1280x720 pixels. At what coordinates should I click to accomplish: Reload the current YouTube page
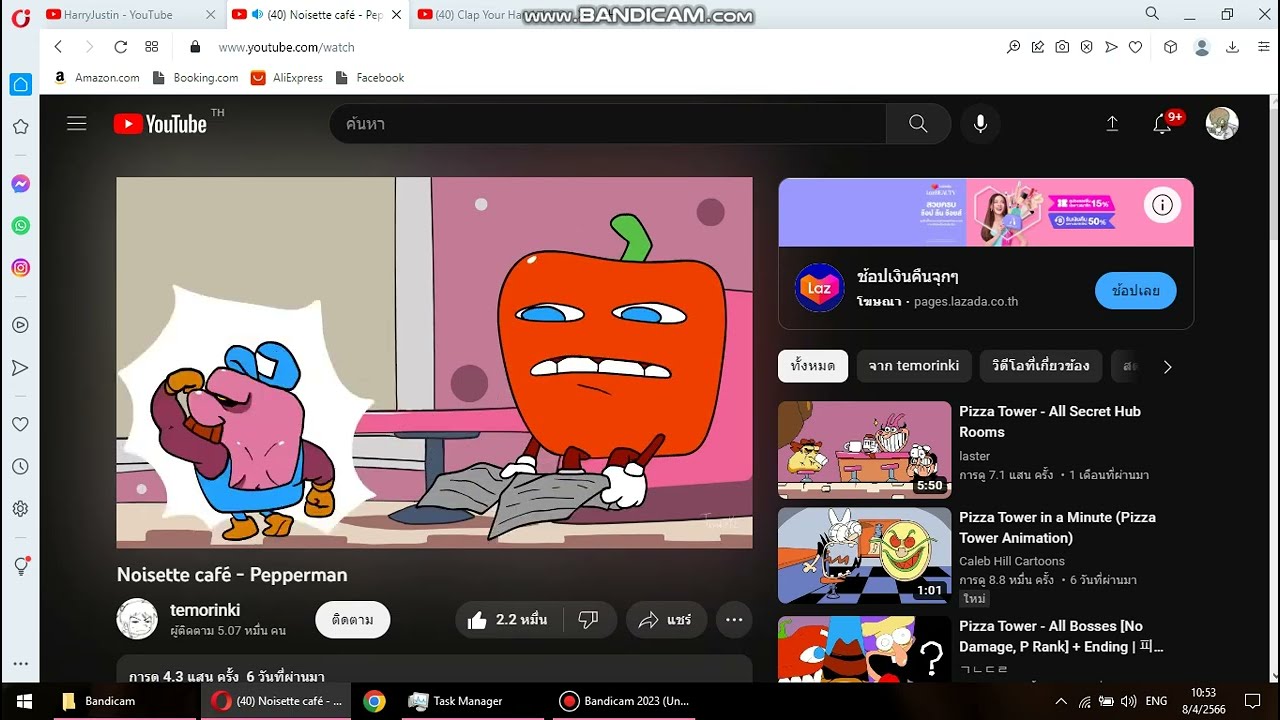121,47
